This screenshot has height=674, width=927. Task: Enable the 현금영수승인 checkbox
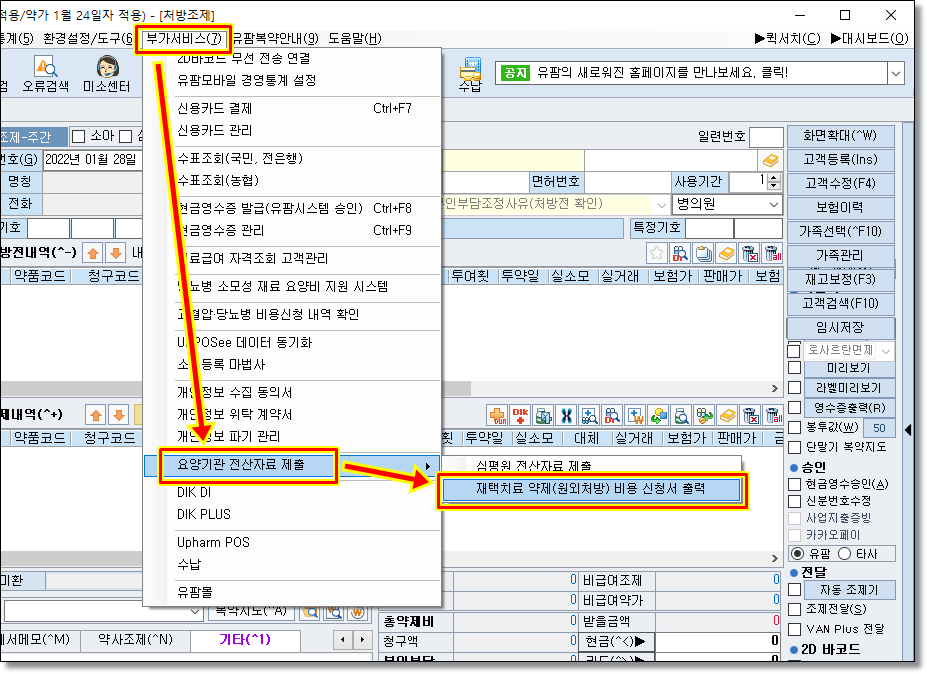click(793, 485)
